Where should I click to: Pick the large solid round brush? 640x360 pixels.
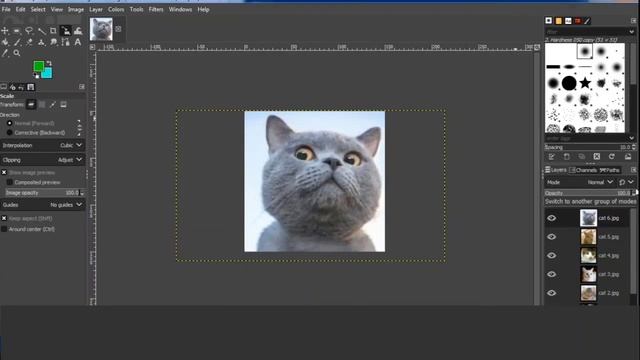point(569,83)
